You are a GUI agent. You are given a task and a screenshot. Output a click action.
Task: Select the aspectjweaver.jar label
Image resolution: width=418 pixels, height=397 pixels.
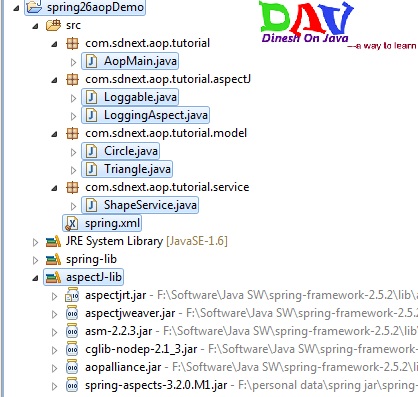pyautogui.click(x=130, y=313)
